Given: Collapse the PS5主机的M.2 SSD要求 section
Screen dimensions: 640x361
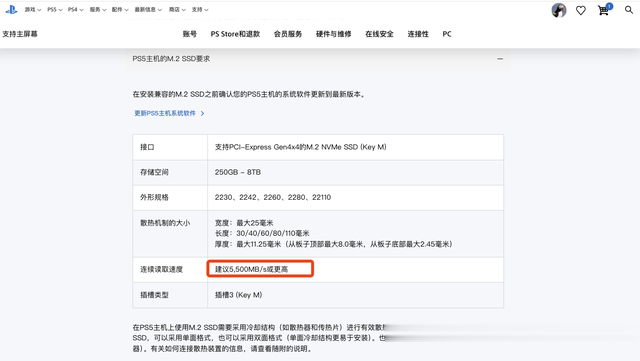Looking at the screenshot, I should 500,59.
